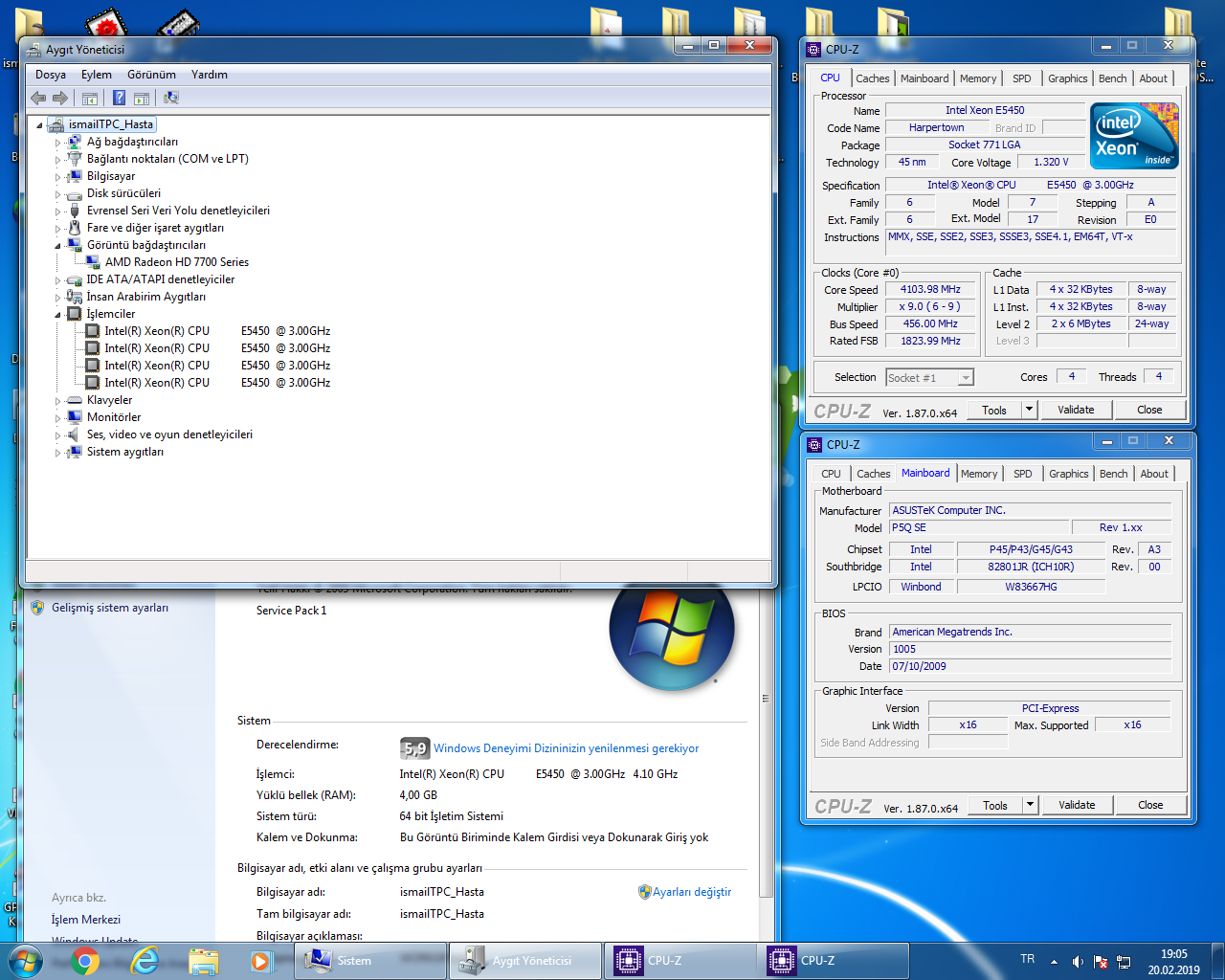Click Validate in the CPU-Z processor window

(1076, 410)
